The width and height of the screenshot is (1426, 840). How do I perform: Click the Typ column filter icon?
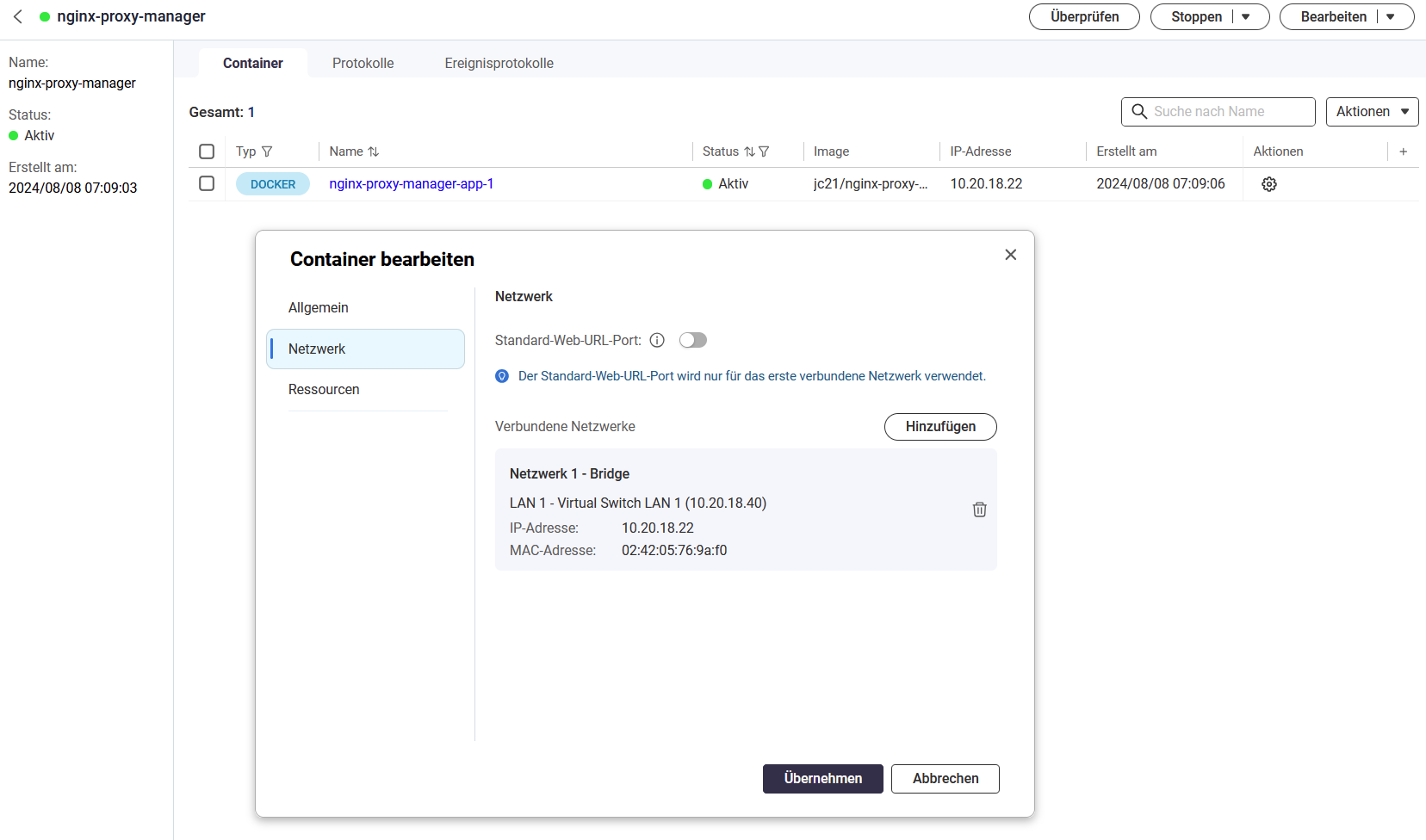tap(267, 151)
